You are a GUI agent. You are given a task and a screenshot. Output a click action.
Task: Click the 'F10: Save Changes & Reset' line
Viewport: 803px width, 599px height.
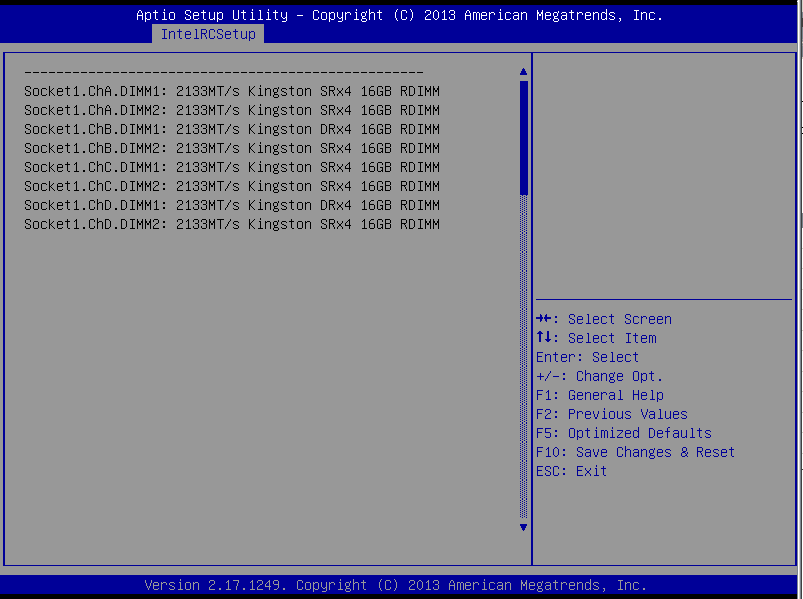click(x=636, y=452)
